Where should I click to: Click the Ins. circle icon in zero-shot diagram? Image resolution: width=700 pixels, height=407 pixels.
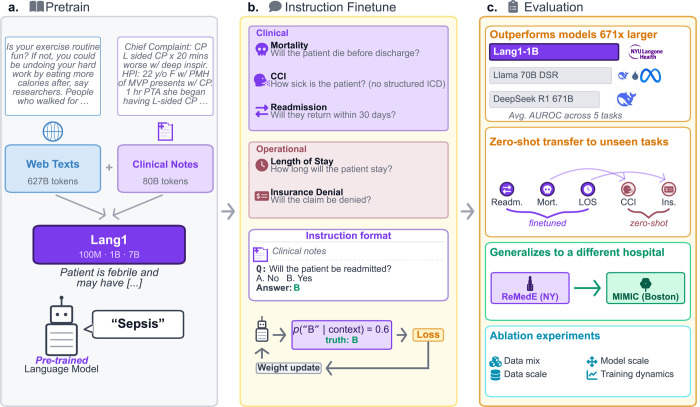[x=669, y=189]
